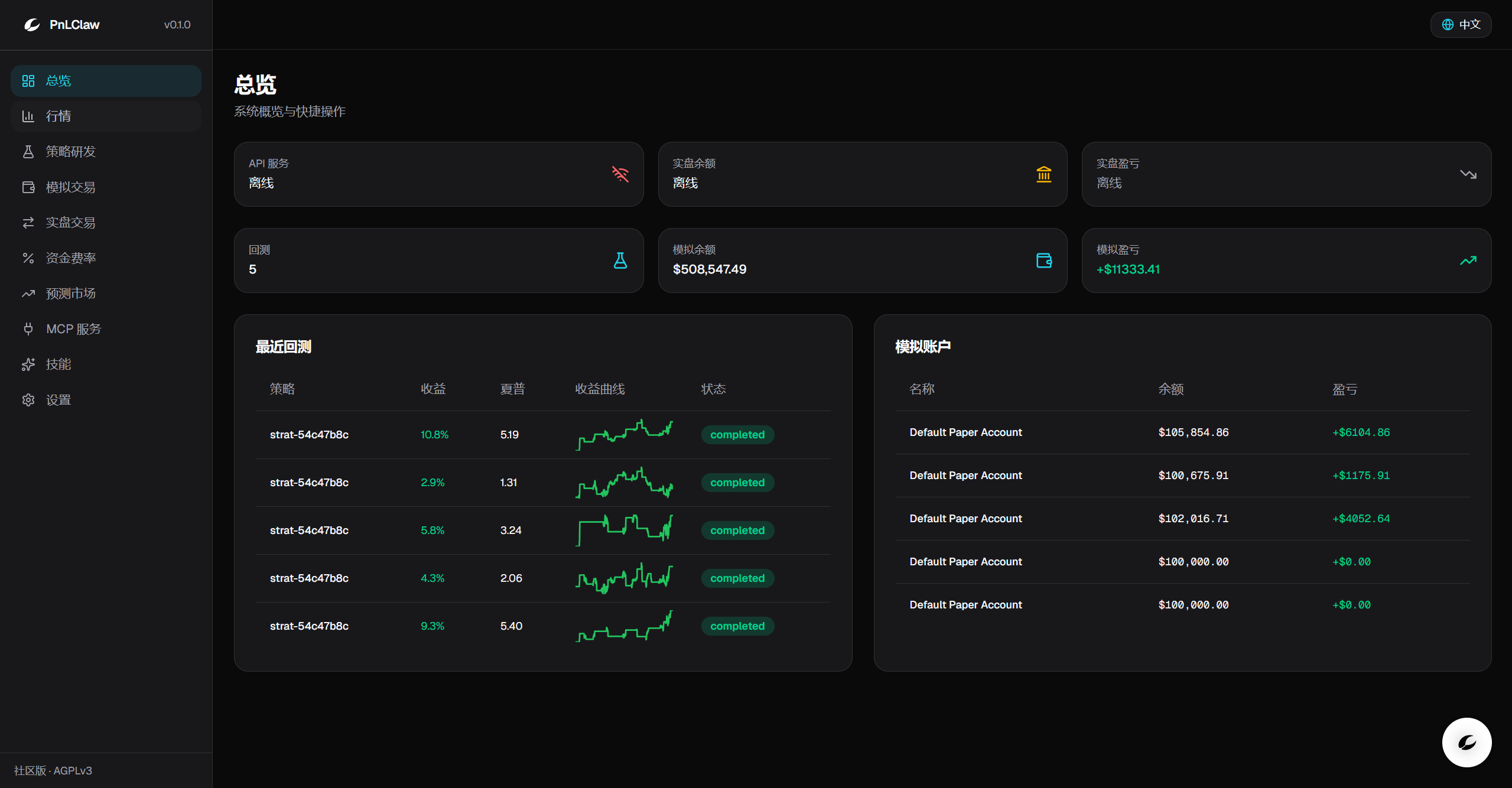The height and width of the screenshot is (788, 1512).
Task: Click the bank icon in 实盘余额 card
Action: tap(1044, 174)
